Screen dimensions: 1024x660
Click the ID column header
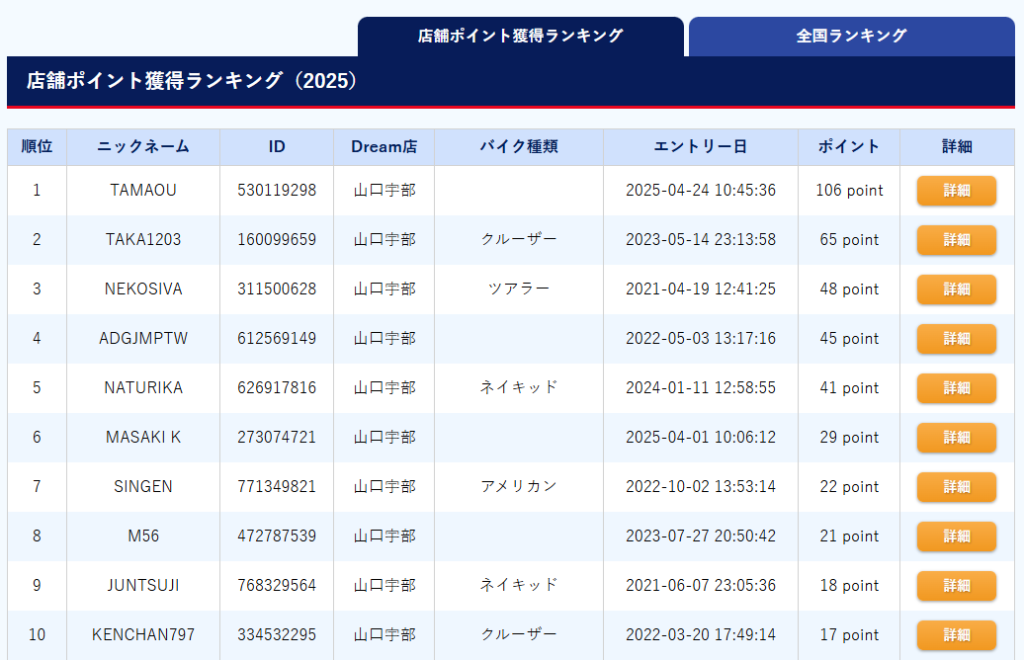click(x=277, y=147)
